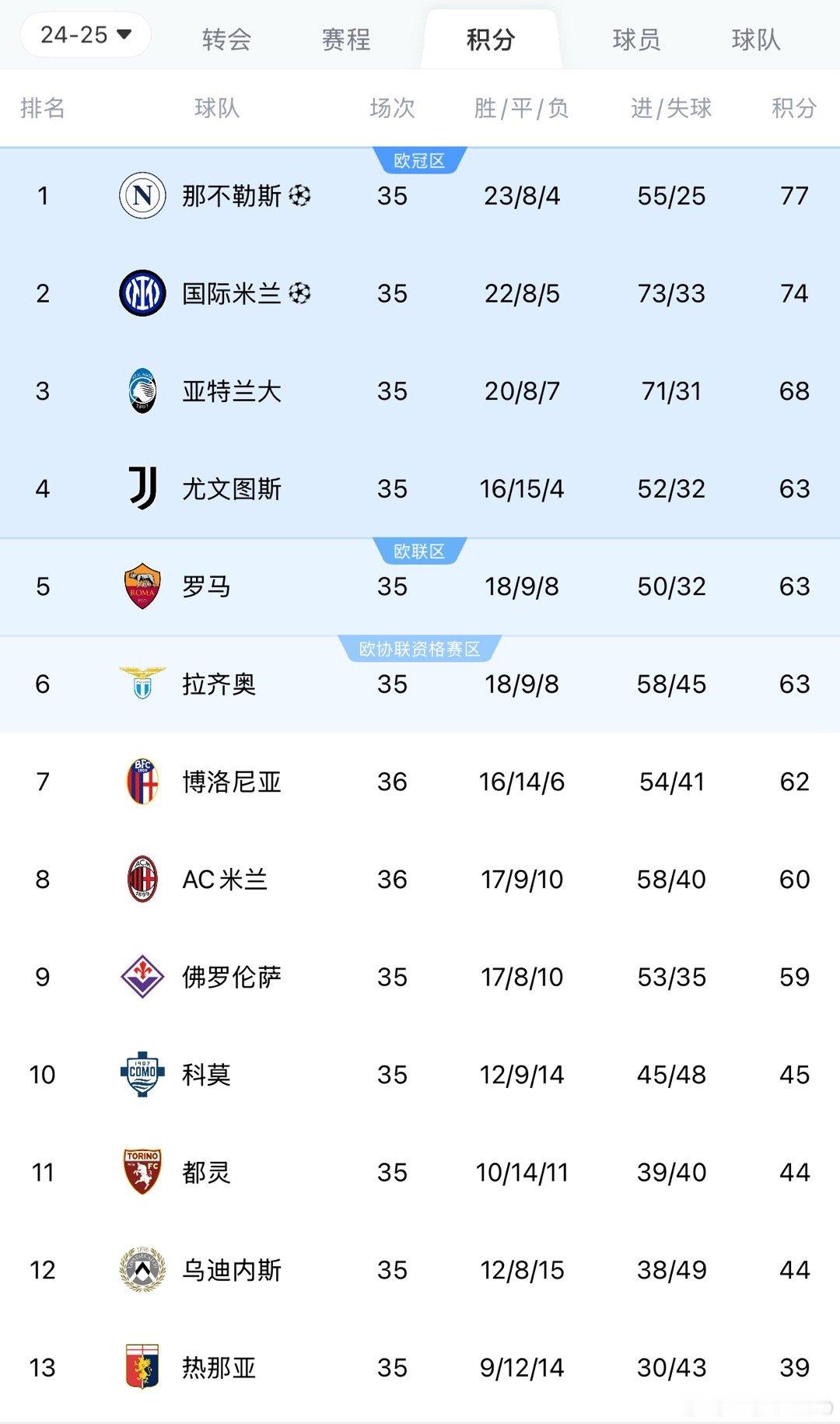Sort by the 积分 column header
Viewport: 840px width, 1424px height.
click(x=794, y=108)
